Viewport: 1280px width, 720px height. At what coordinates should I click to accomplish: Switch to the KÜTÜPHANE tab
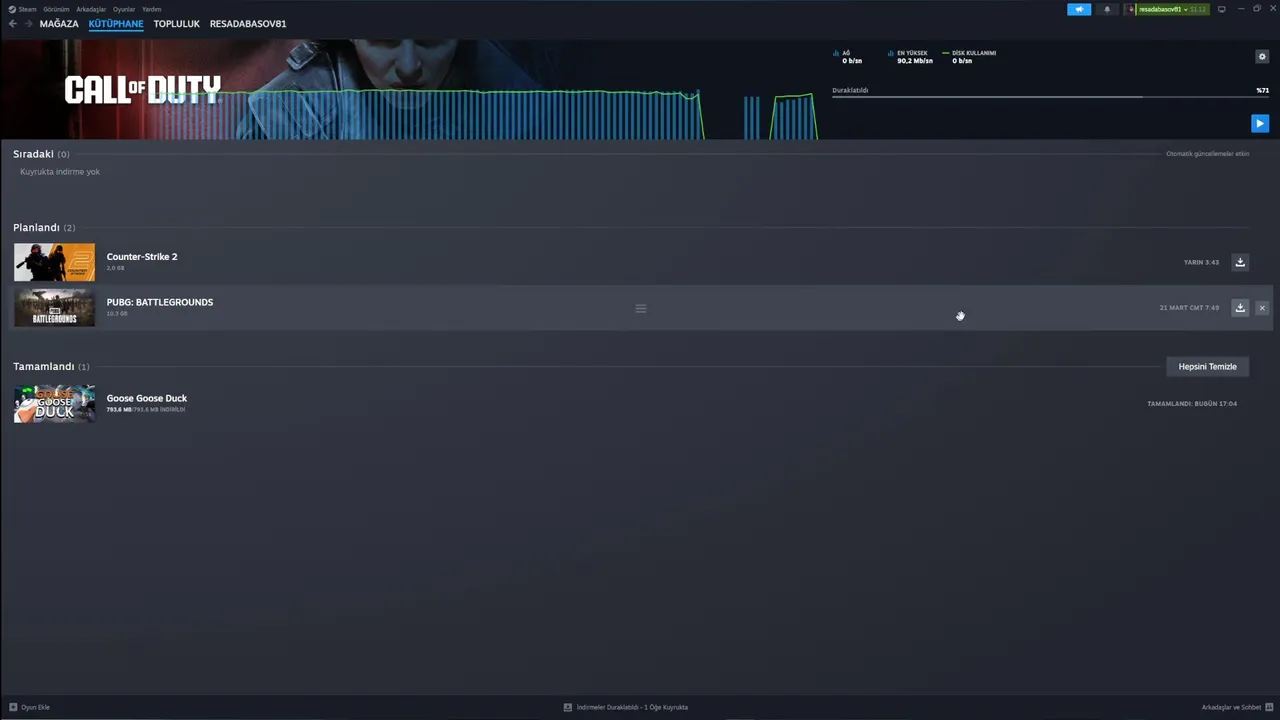(x=116, y=24)
